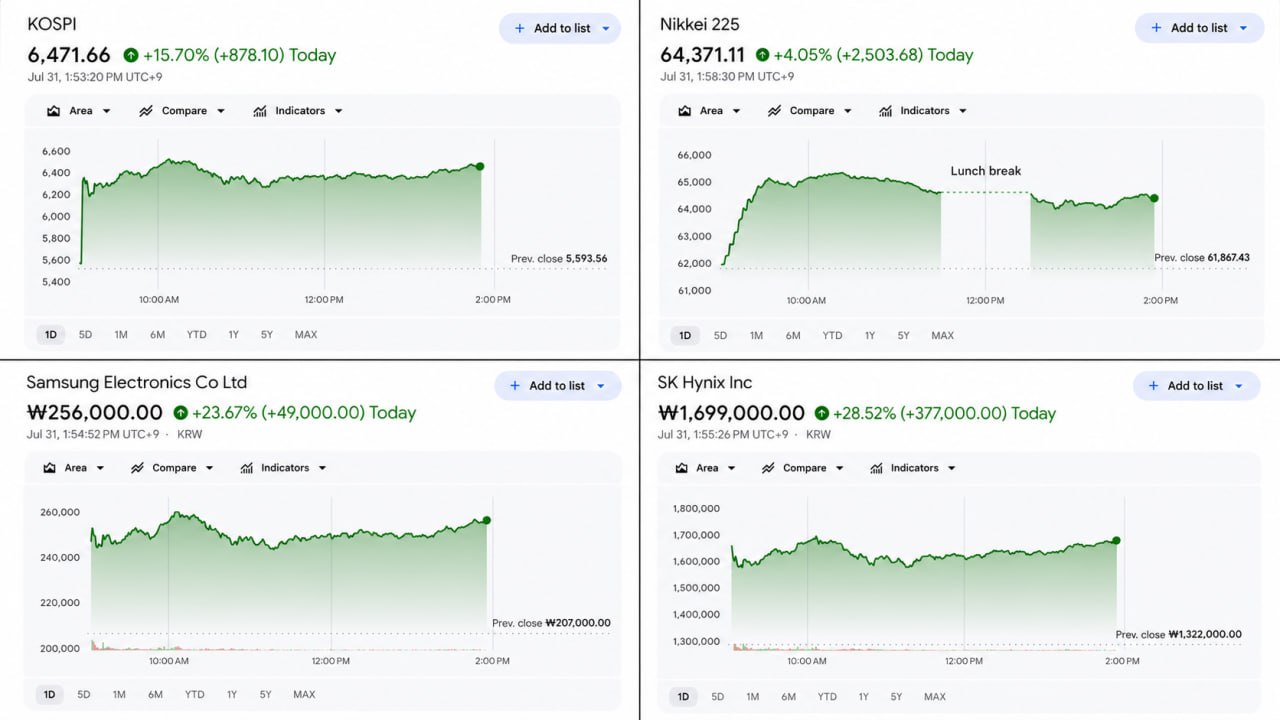Open the Compare dropdown for SK Hynix
This screenshot has height=720, width=1280.
tap(803, 468)
